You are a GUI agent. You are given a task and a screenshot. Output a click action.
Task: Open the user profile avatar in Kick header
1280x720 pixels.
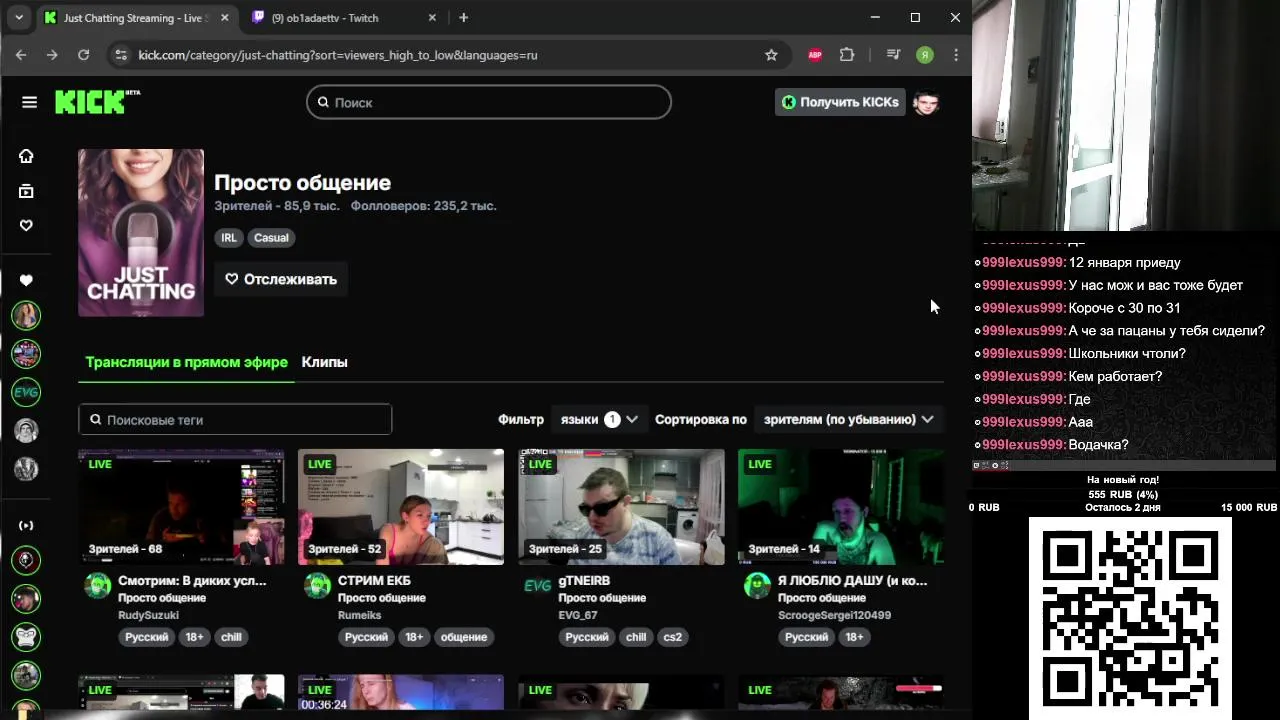(x=926, y=102)
